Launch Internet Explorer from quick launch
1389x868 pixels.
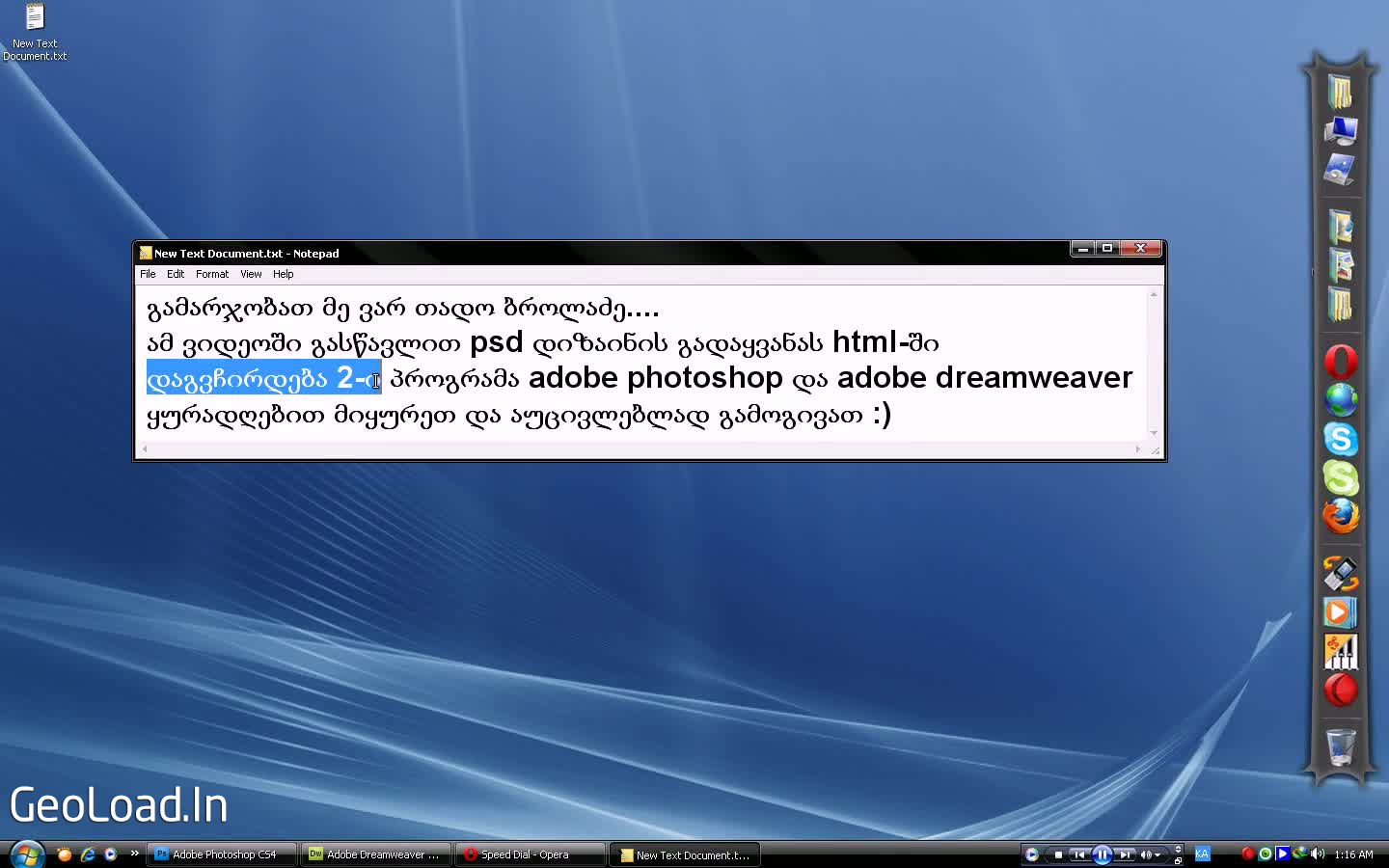click(x=88, y=854)
